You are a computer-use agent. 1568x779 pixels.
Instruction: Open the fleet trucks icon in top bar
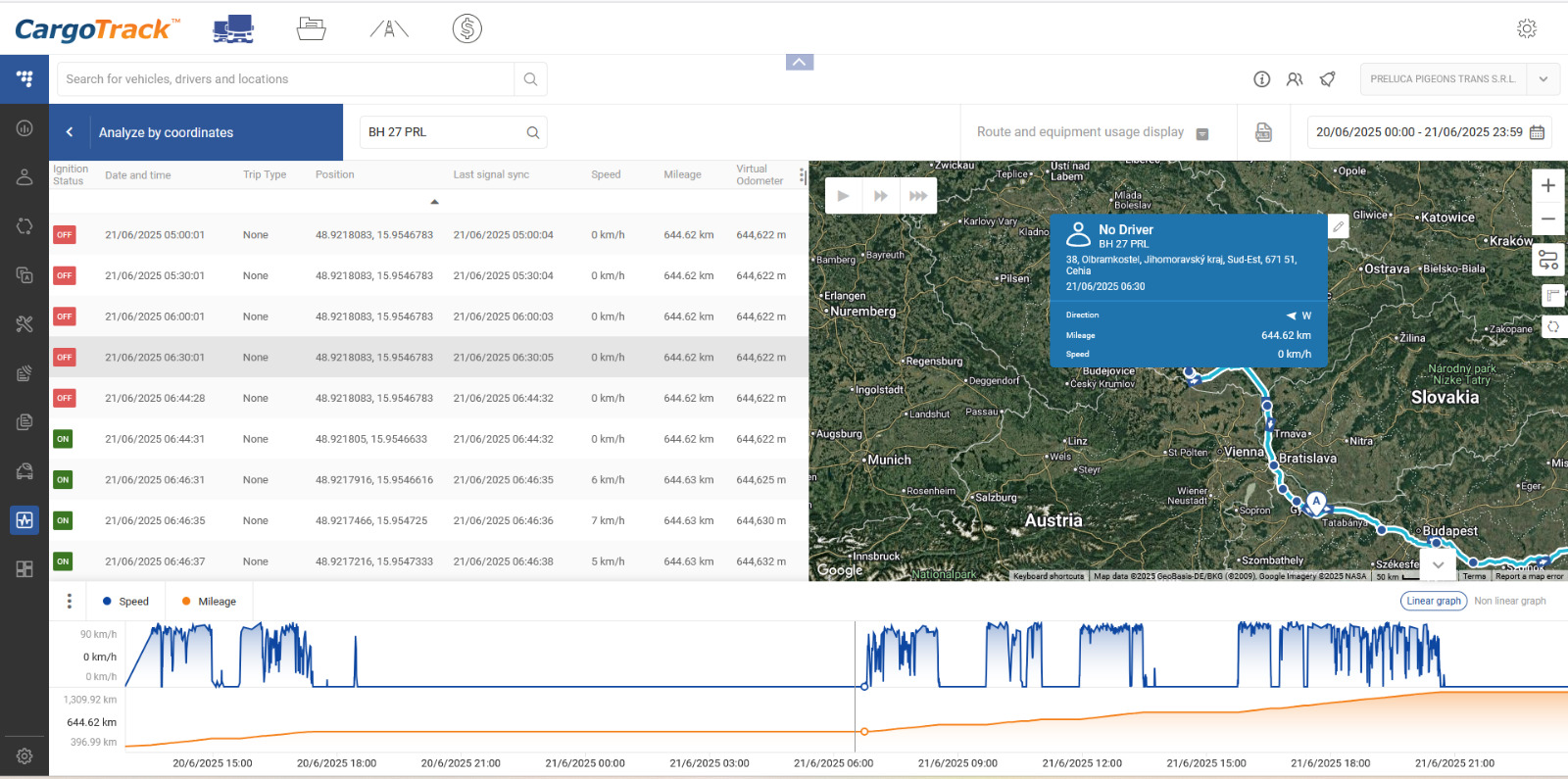click(233, 29)
